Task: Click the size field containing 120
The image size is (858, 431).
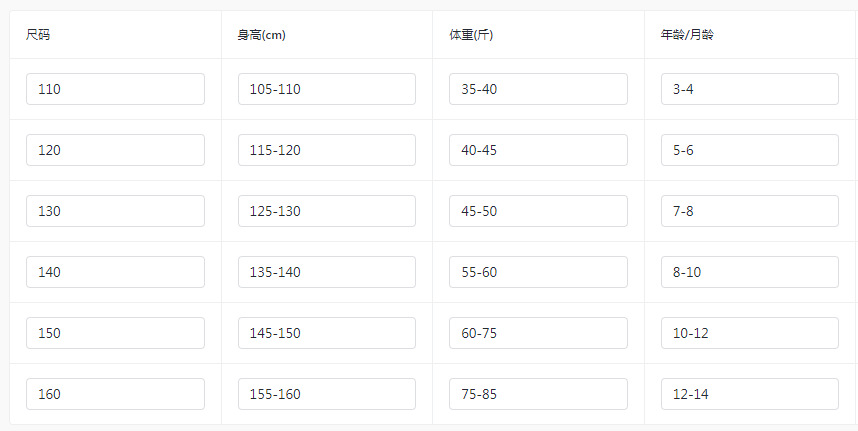Action: 115,150
